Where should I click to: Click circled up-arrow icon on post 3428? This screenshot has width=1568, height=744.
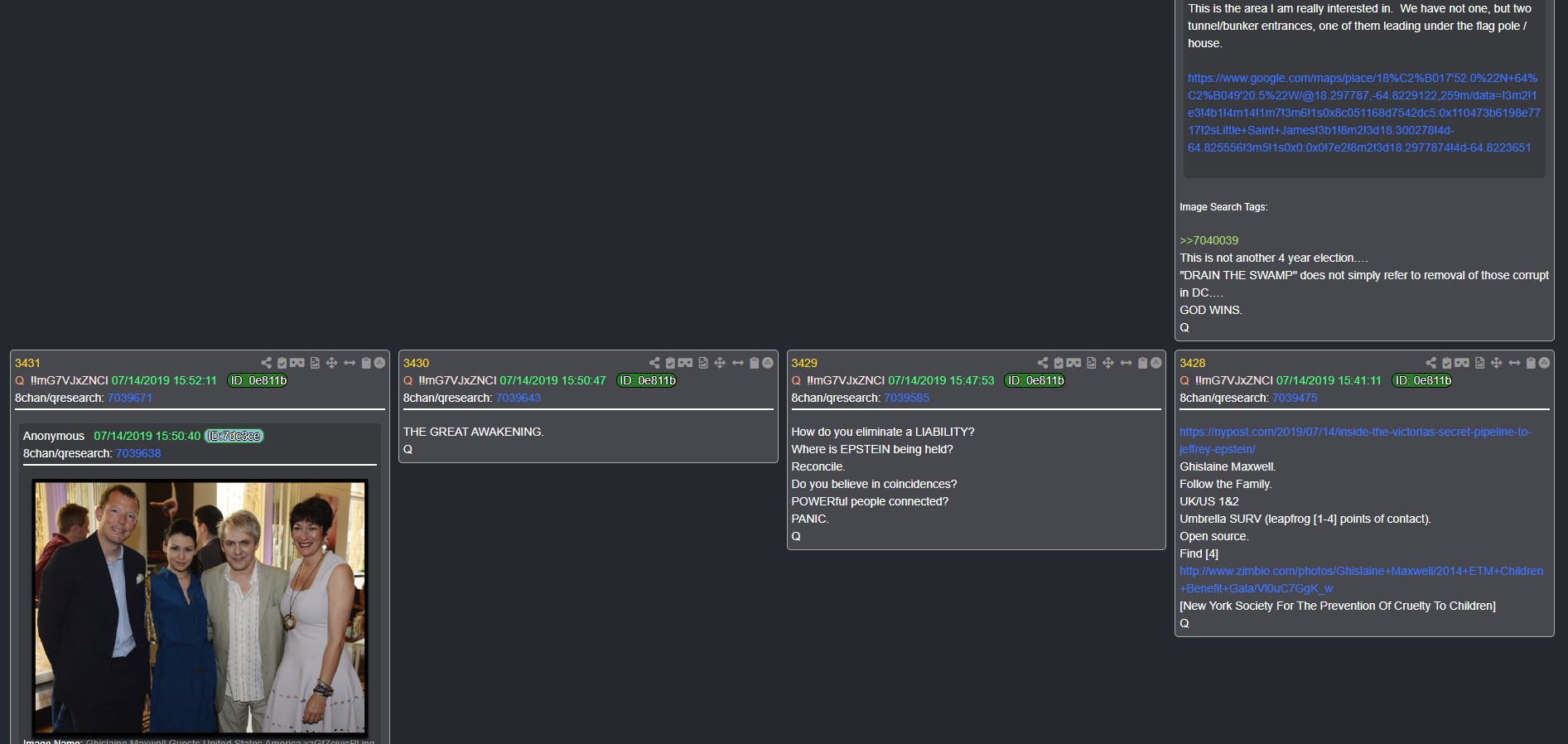pos(1545,363)
